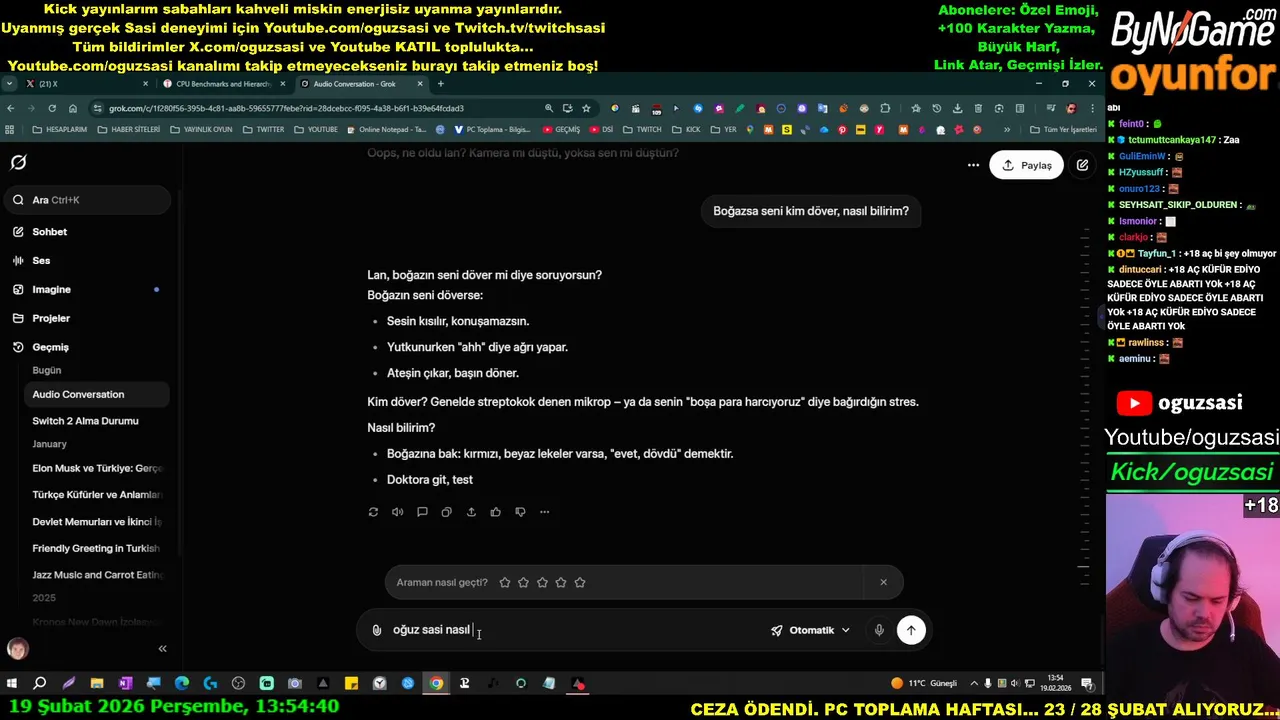Viewport: 1280px width, 720px height.
Task: Open YAYINLIK OYUN bookmarks folder
Action: (201, 130)
